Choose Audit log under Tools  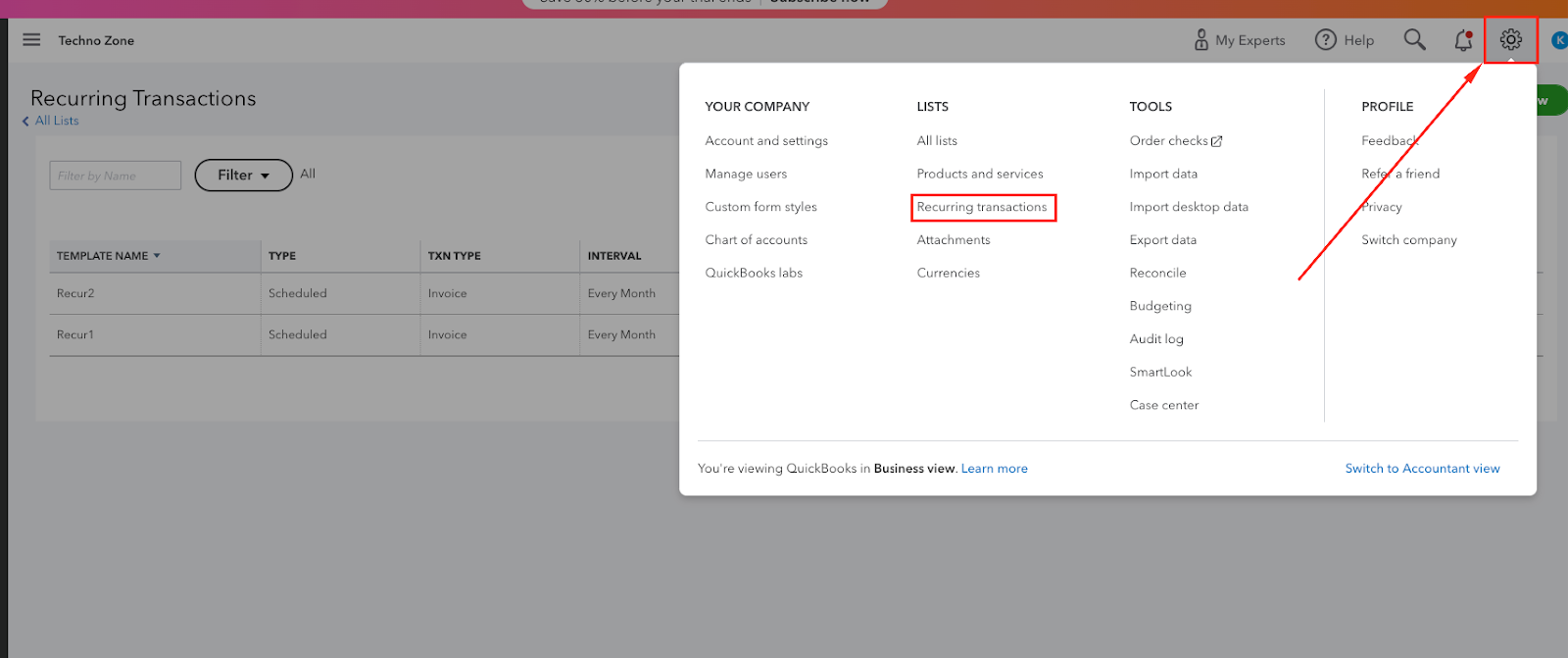[1156, 339]
